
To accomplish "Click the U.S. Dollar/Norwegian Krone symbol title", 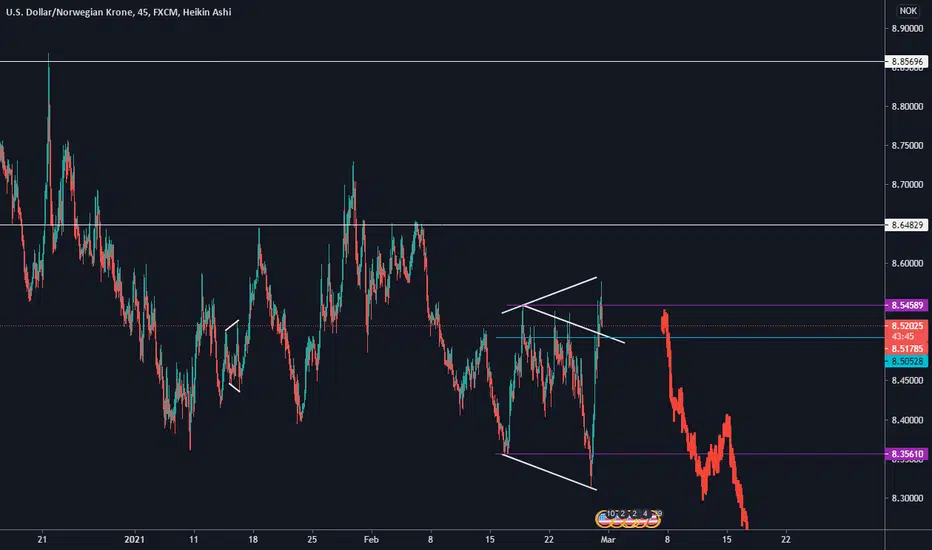I will coord(69,12).
